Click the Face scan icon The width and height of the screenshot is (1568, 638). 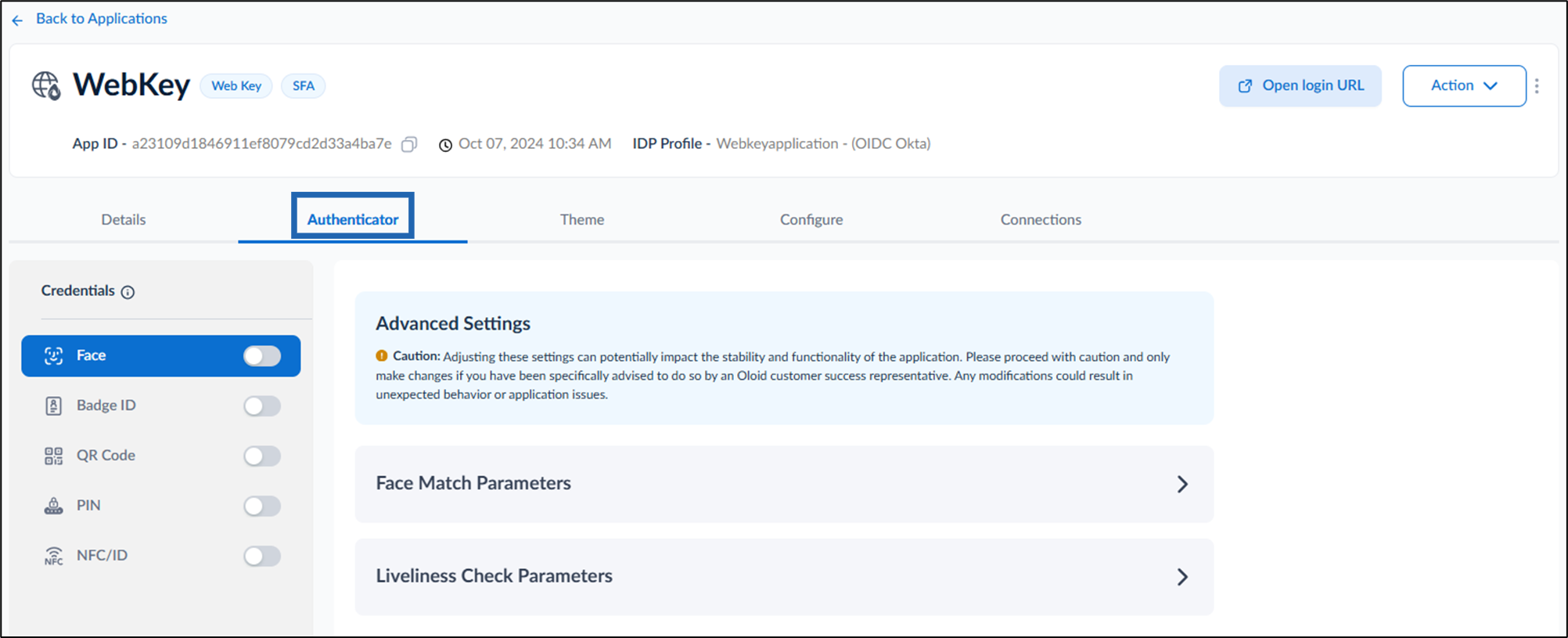(53, 355)
